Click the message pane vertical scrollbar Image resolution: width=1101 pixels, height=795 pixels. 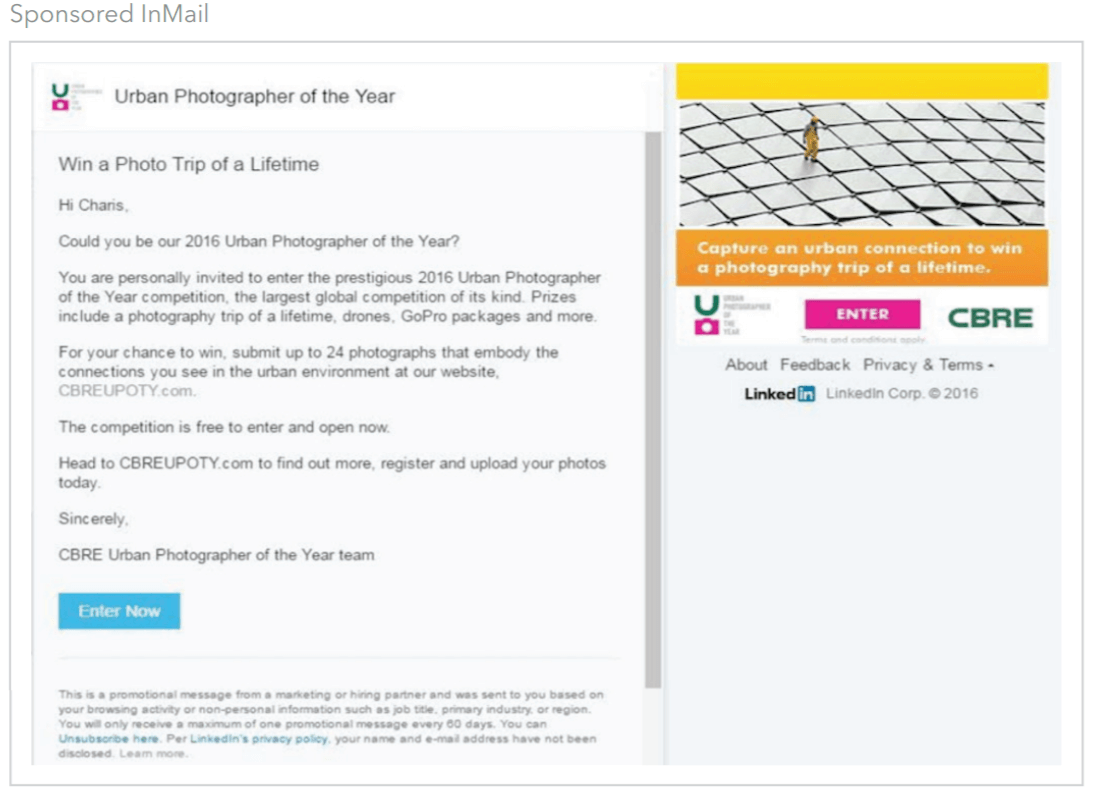click(653, 410)
